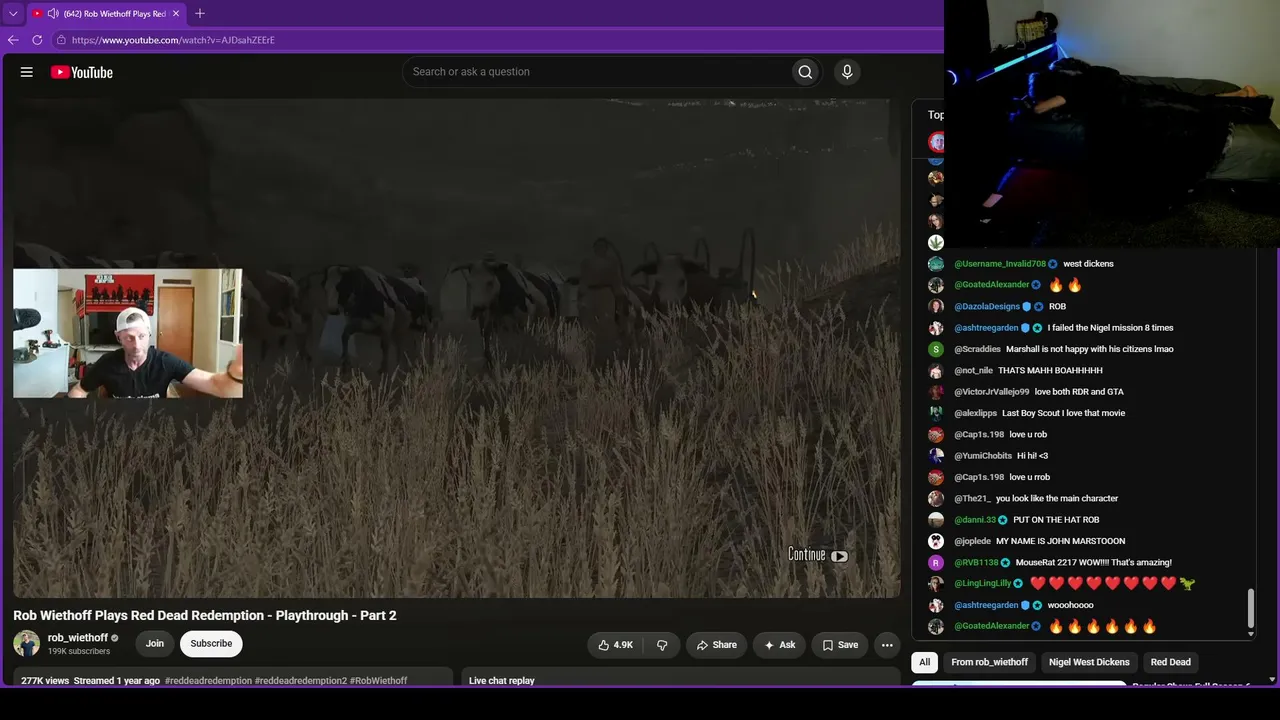This screenshot has width=1280, height=720.
Task: Select the Red Dead chip
Action: click(x=1171, y=662)
